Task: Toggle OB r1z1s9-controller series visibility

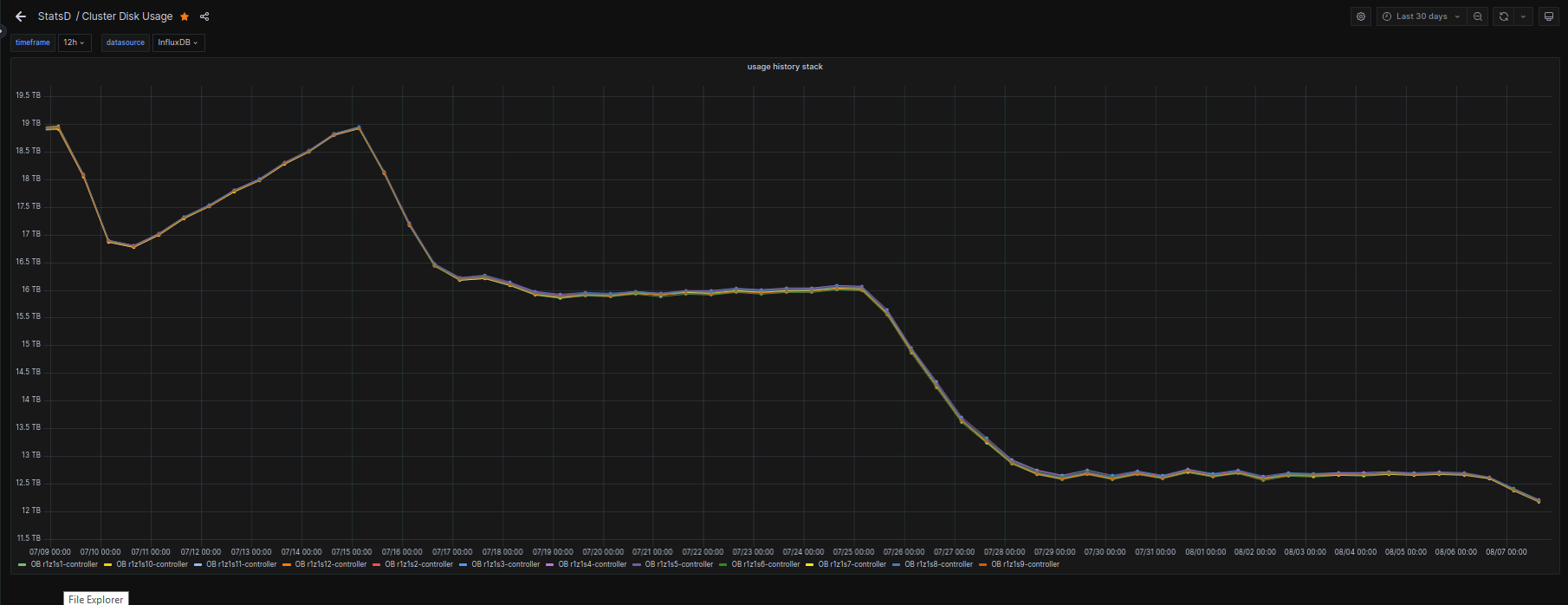Action: [x=1025, y=564]
